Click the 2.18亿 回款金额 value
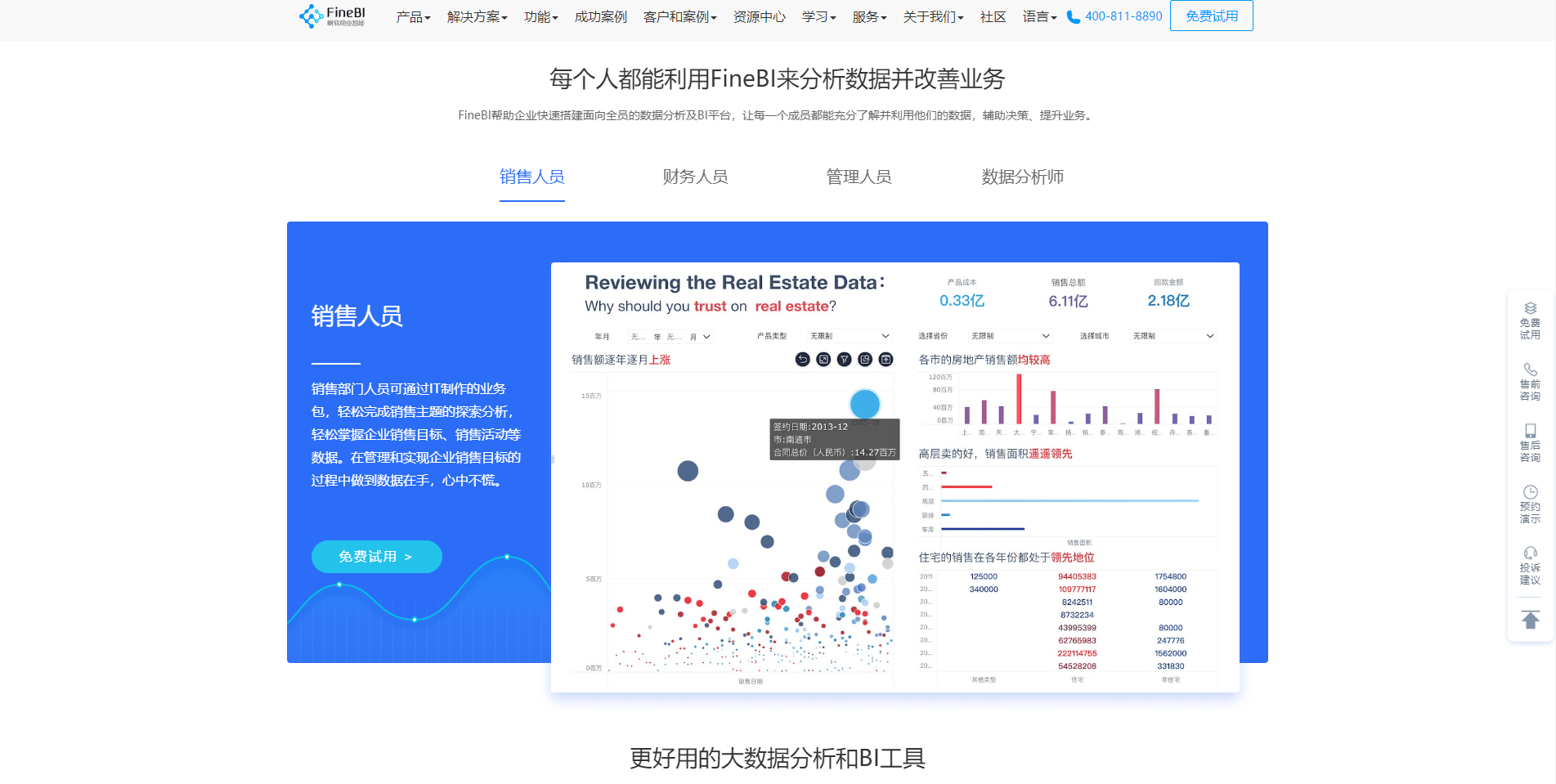 (x=1168, y=301)
